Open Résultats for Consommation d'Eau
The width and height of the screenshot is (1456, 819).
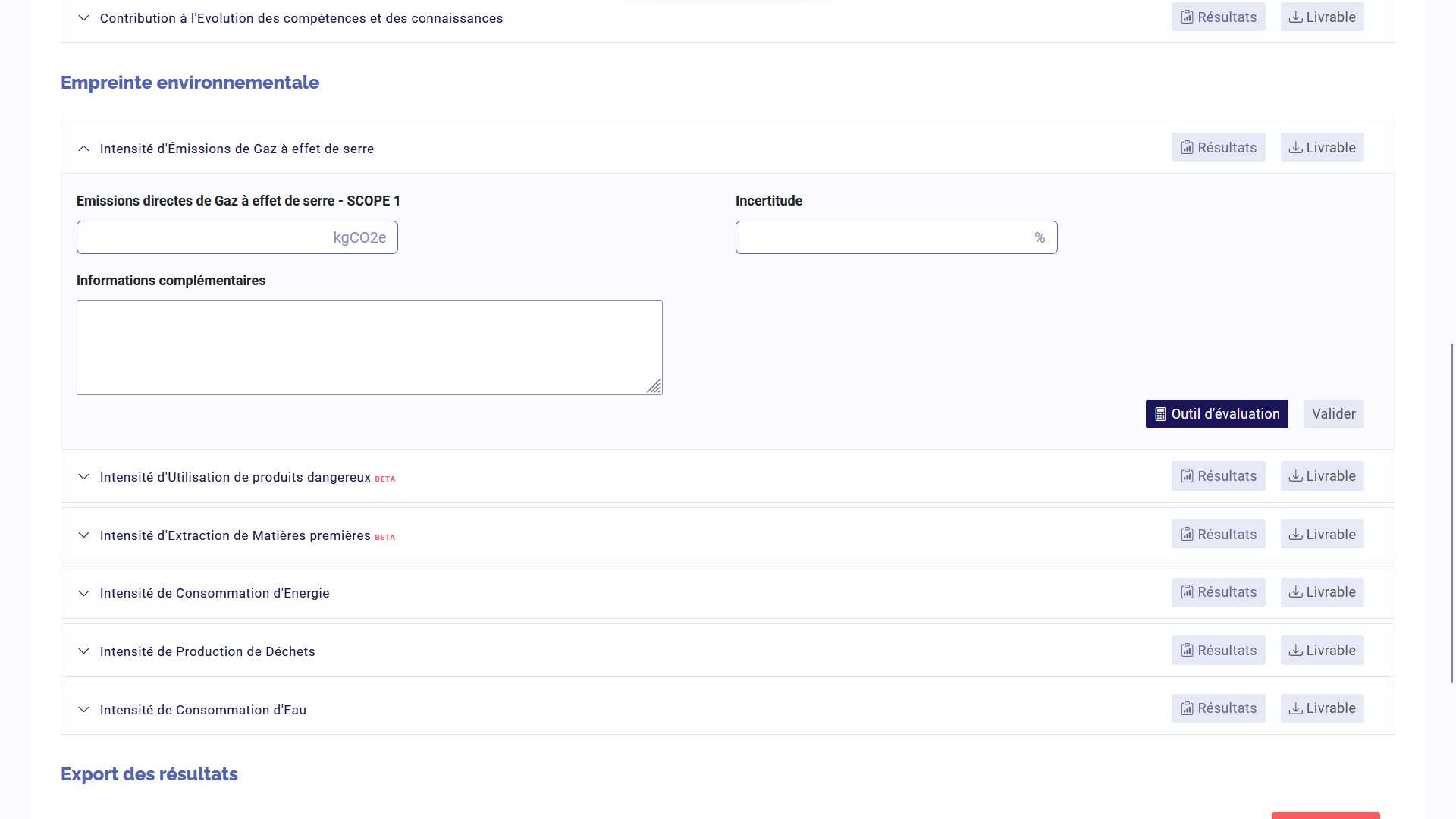tap(1218, 708)
